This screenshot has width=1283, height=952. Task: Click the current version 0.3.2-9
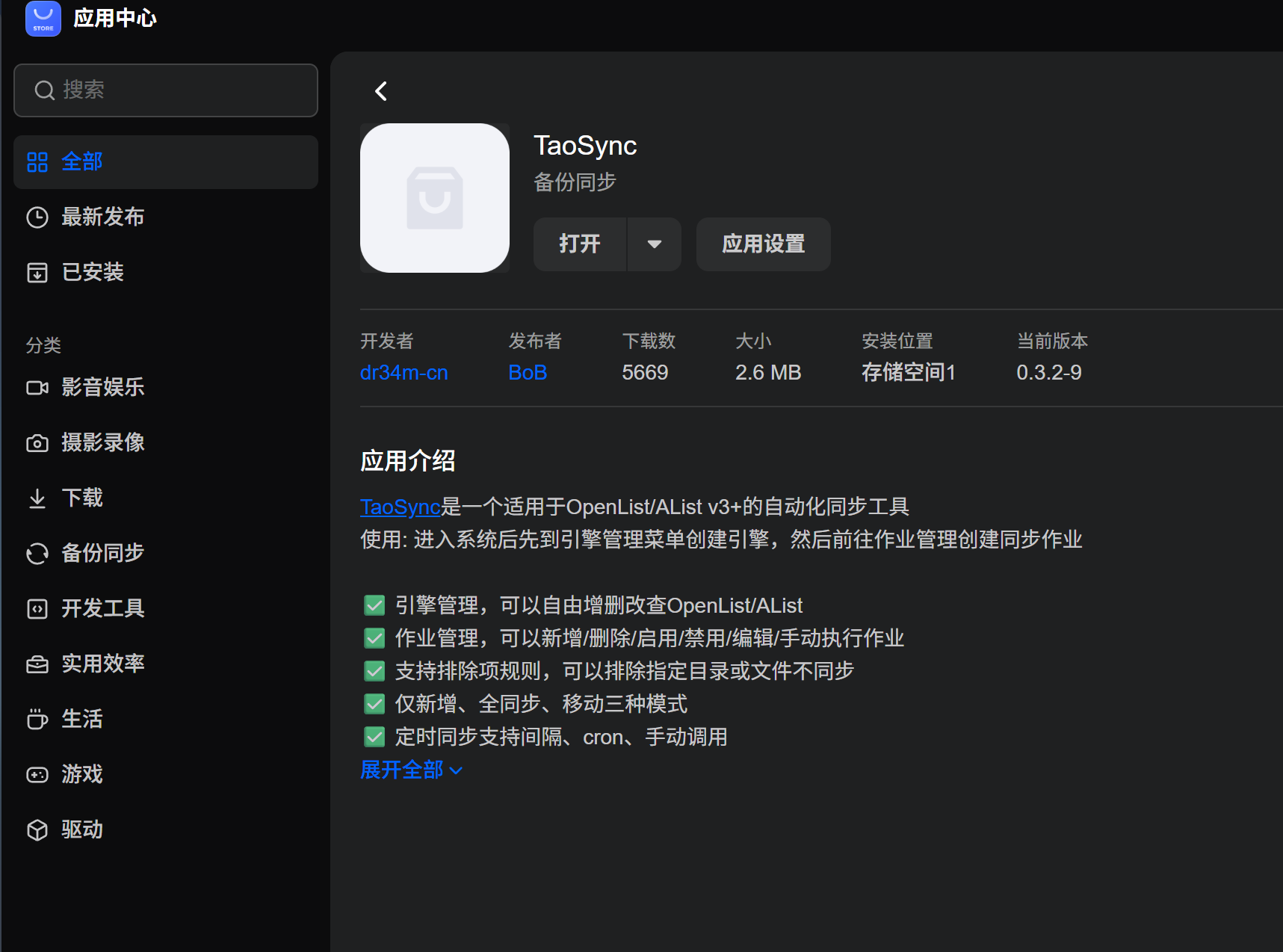point(1049,373)
